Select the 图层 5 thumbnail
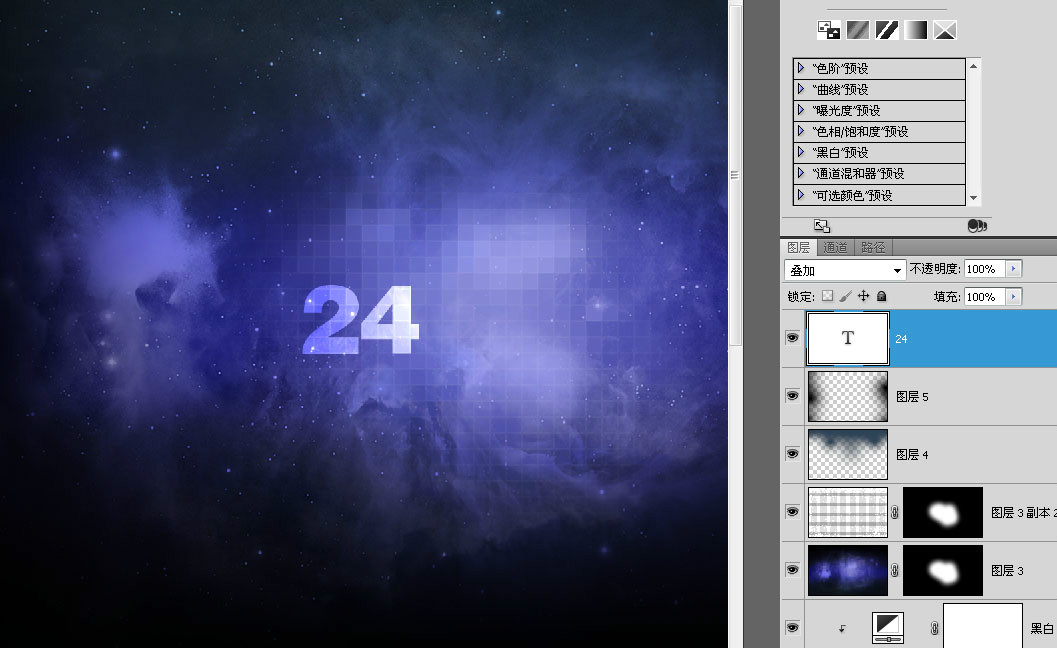This screenshot has height=648, width=1057. pos(848,396)
